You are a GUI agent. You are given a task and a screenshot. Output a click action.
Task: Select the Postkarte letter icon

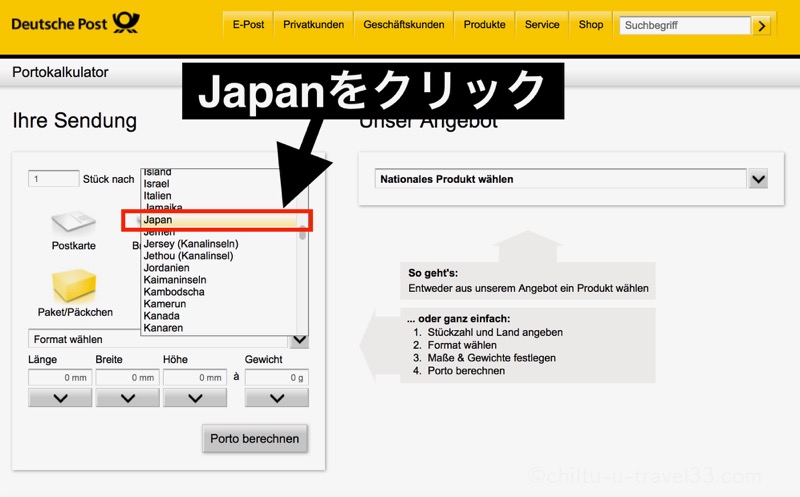click(x=73, y=221)
